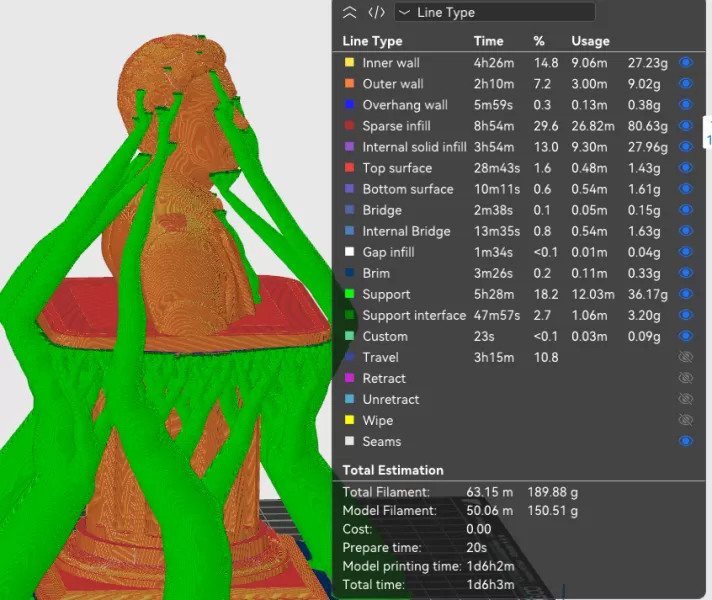Image resolution: width=712 pixels, height=600 pixels.
Task: Click the yellow Wipe color swatch
Action: (x=349, y=420)
